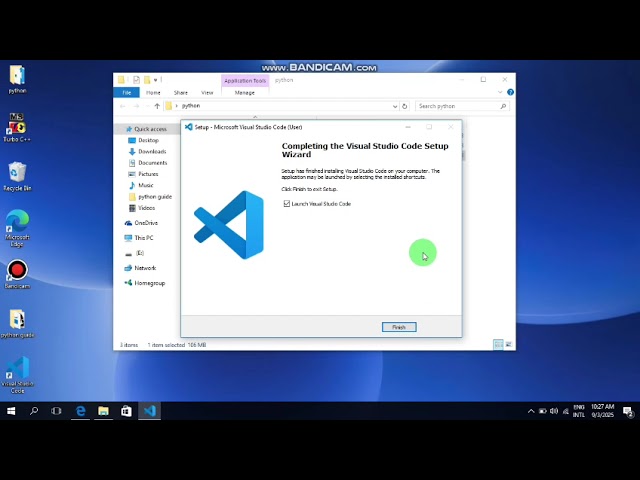Click the Explorer Up arrow button

(x=157, y=106)
